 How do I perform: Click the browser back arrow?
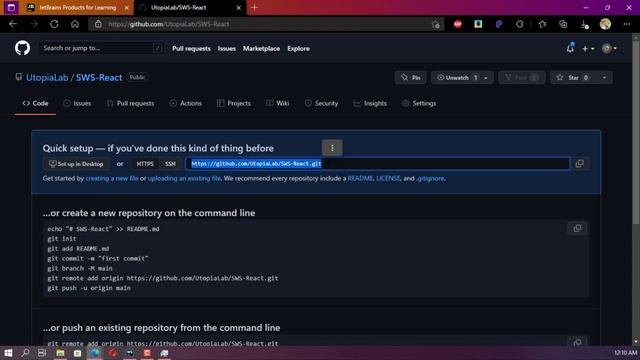pos(13,24)
